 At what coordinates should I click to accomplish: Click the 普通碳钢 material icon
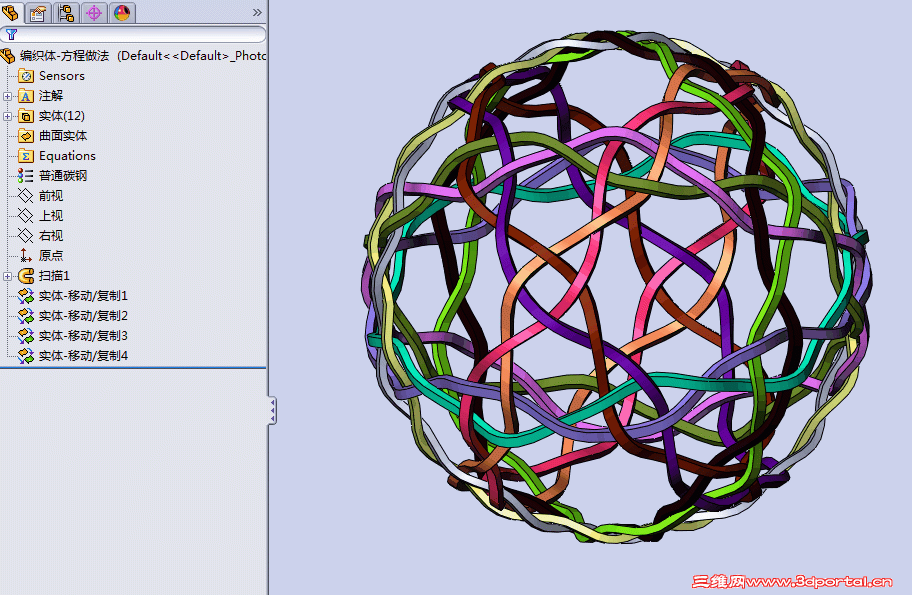(x=26, y=176)
